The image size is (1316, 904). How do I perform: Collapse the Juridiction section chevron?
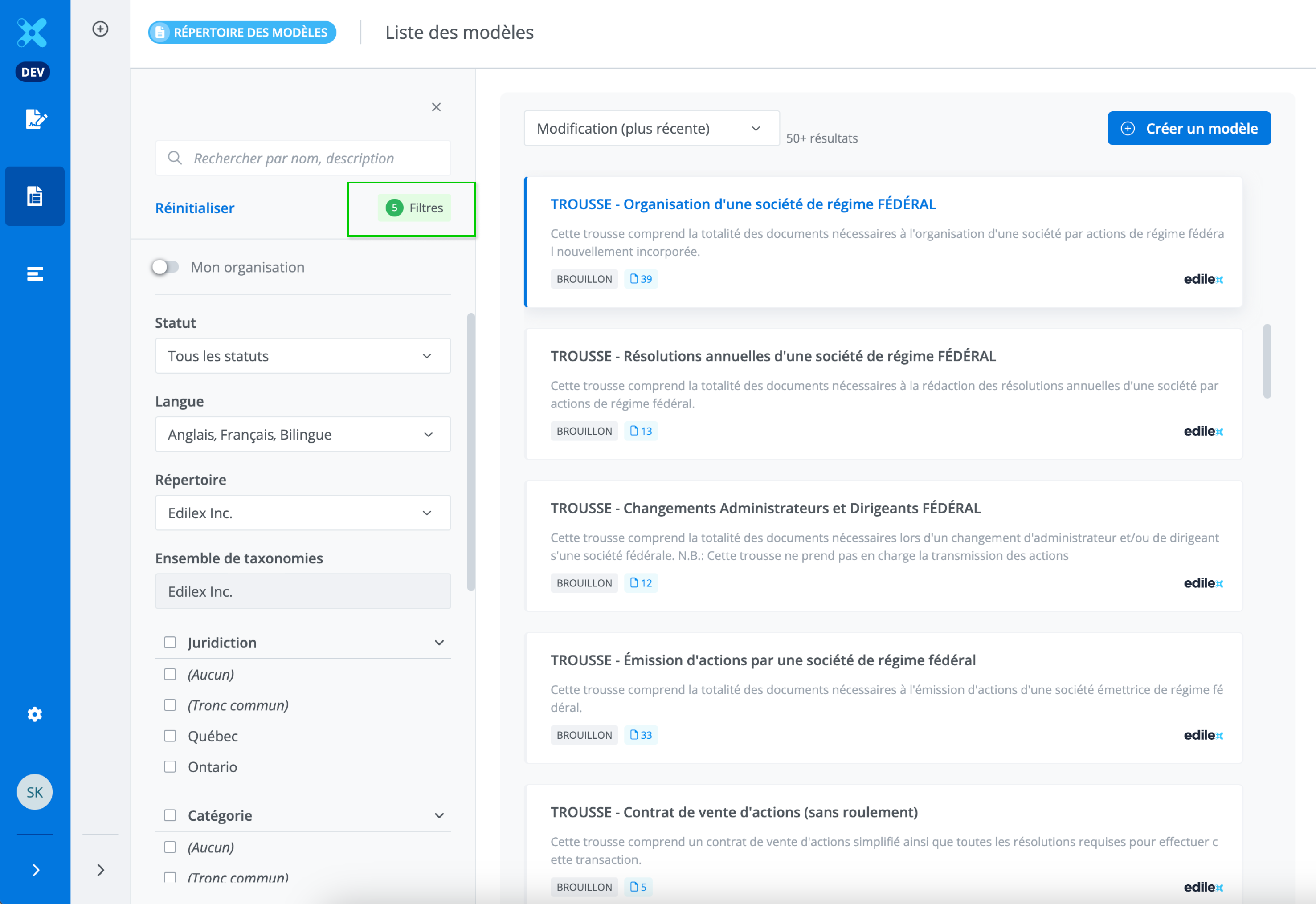click(x=439, y=642)
